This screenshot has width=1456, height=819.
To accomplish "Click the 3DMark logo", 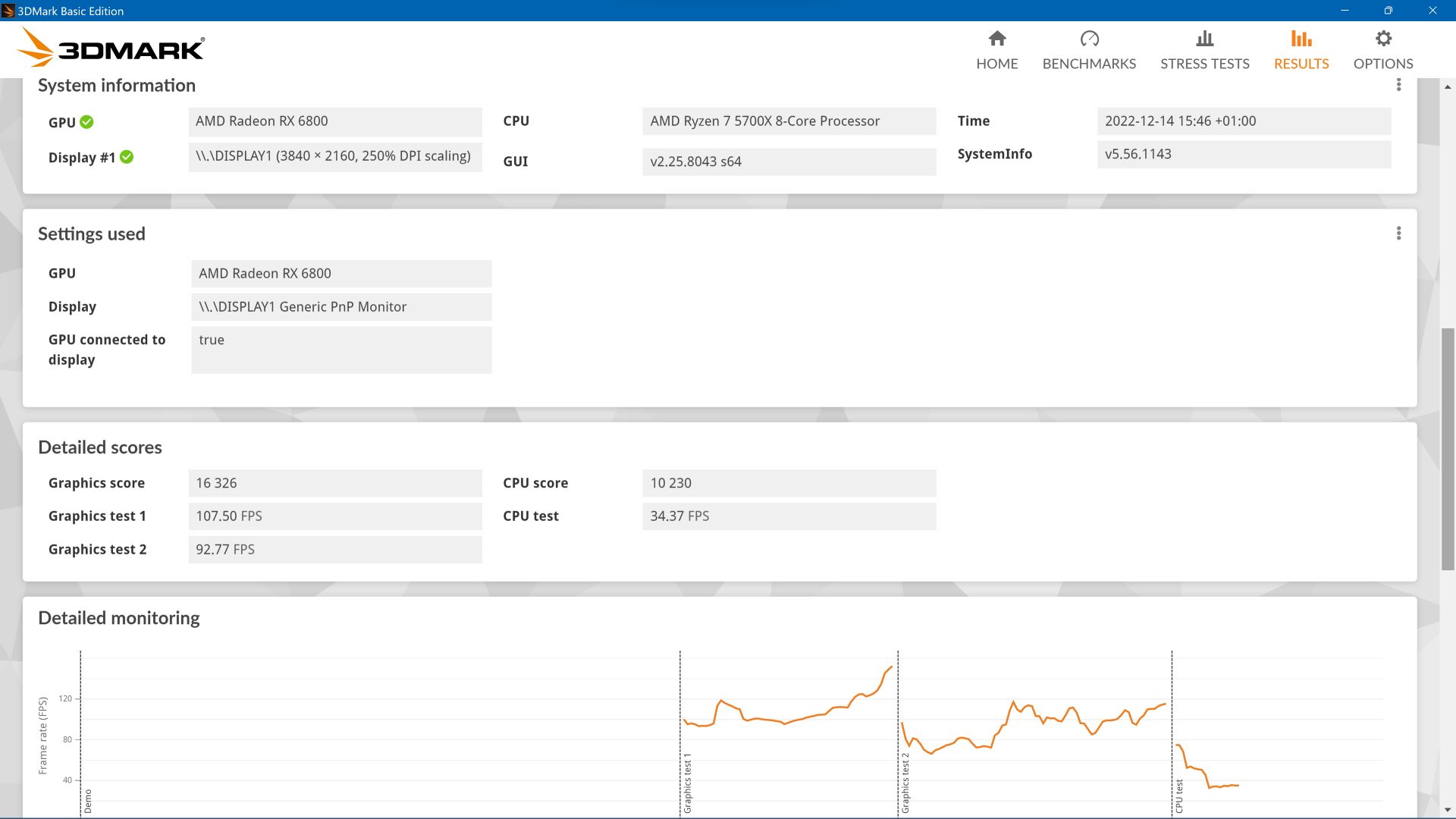I will (111, 49).
